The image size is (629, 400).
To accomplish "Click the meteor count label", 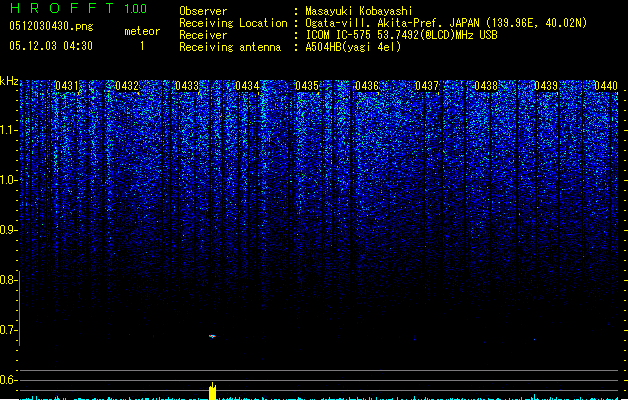I will click(142, 31).
